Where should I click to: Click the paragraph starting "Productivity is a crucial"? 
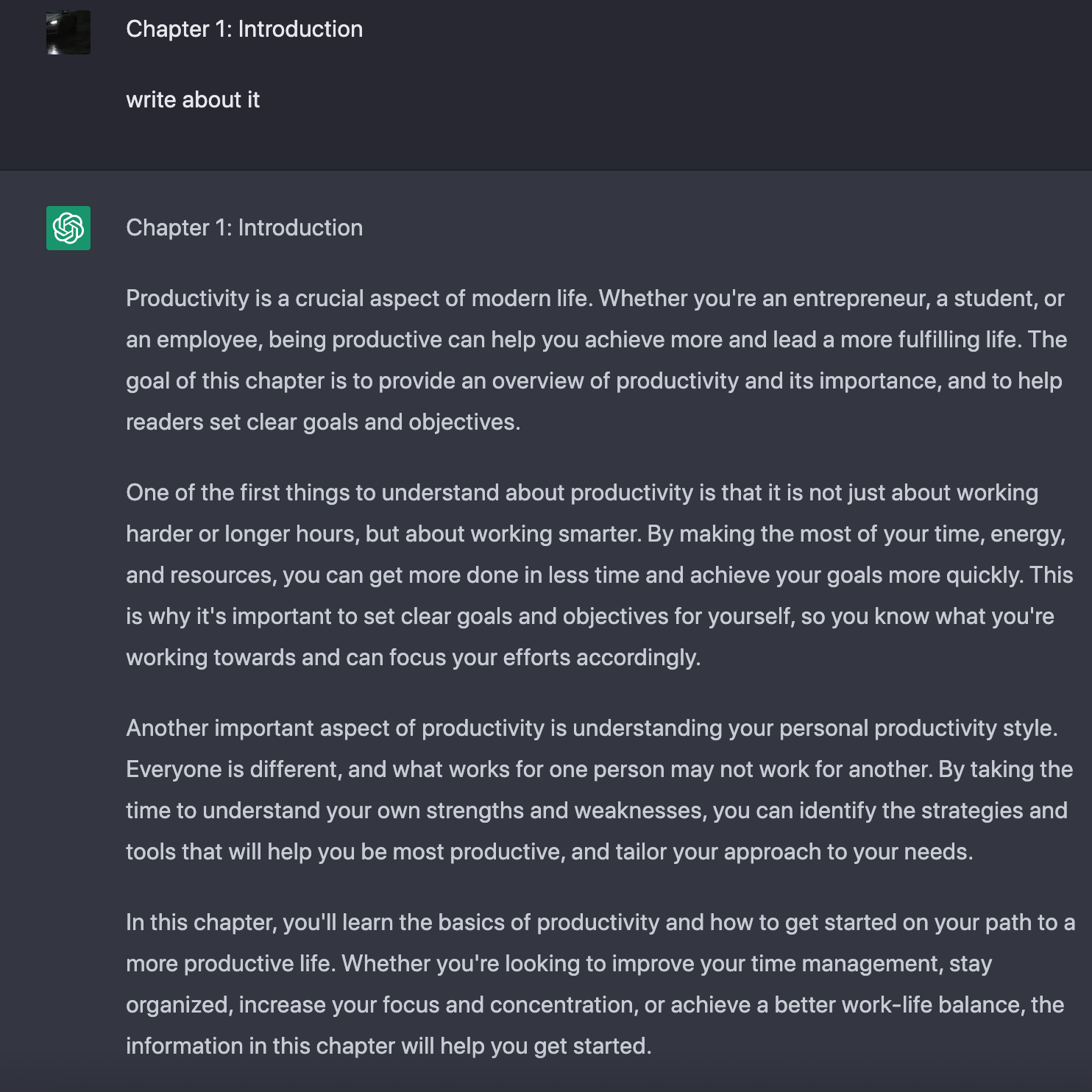596,360
